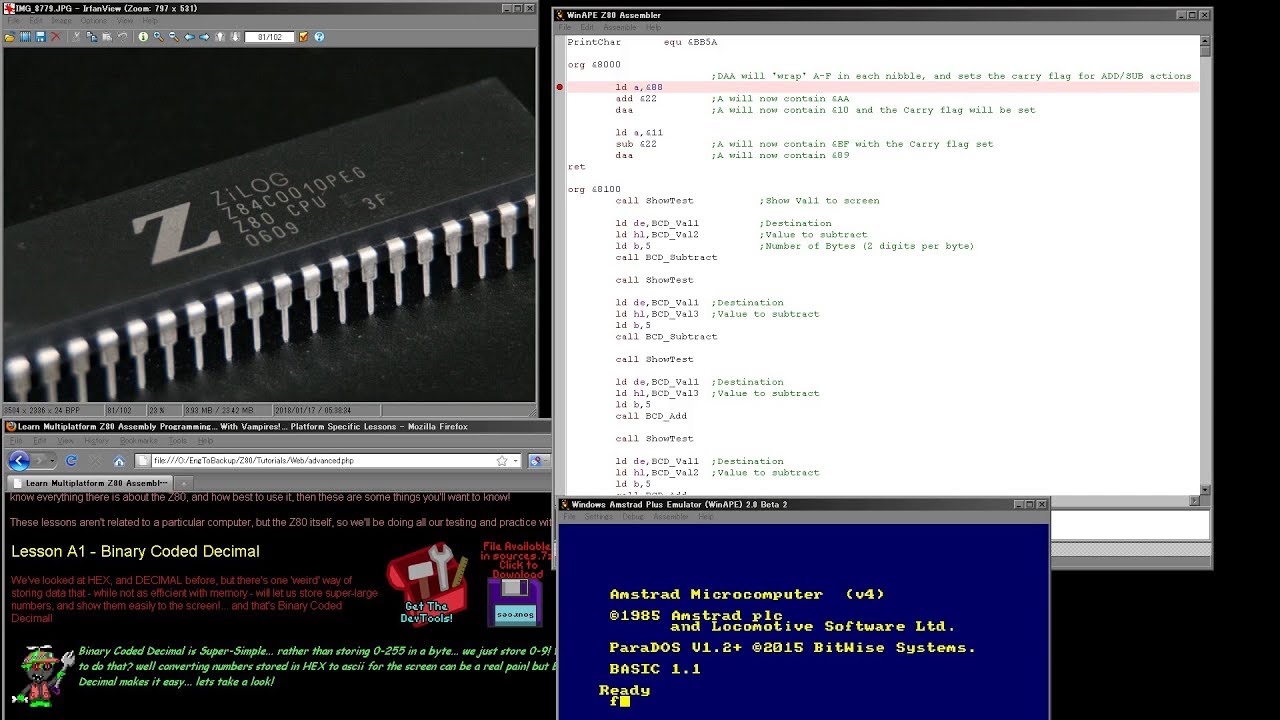Click the Open folder icon in IrfanView
1280x720 pixels.
pos(9,37)
